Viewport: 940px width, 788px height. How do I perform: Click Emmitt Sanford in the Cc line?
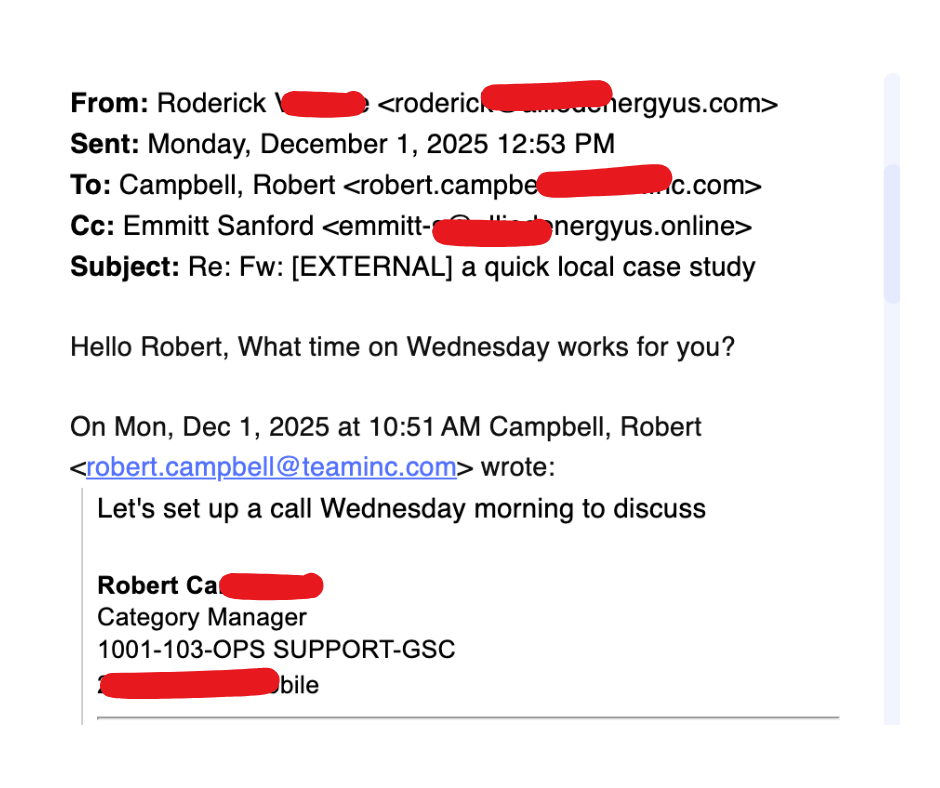(218, 226)
